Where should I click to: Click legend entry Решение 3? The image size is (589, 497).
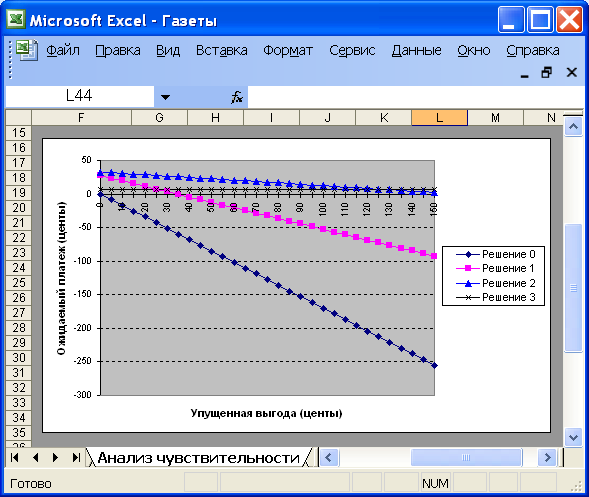(496, 297)
